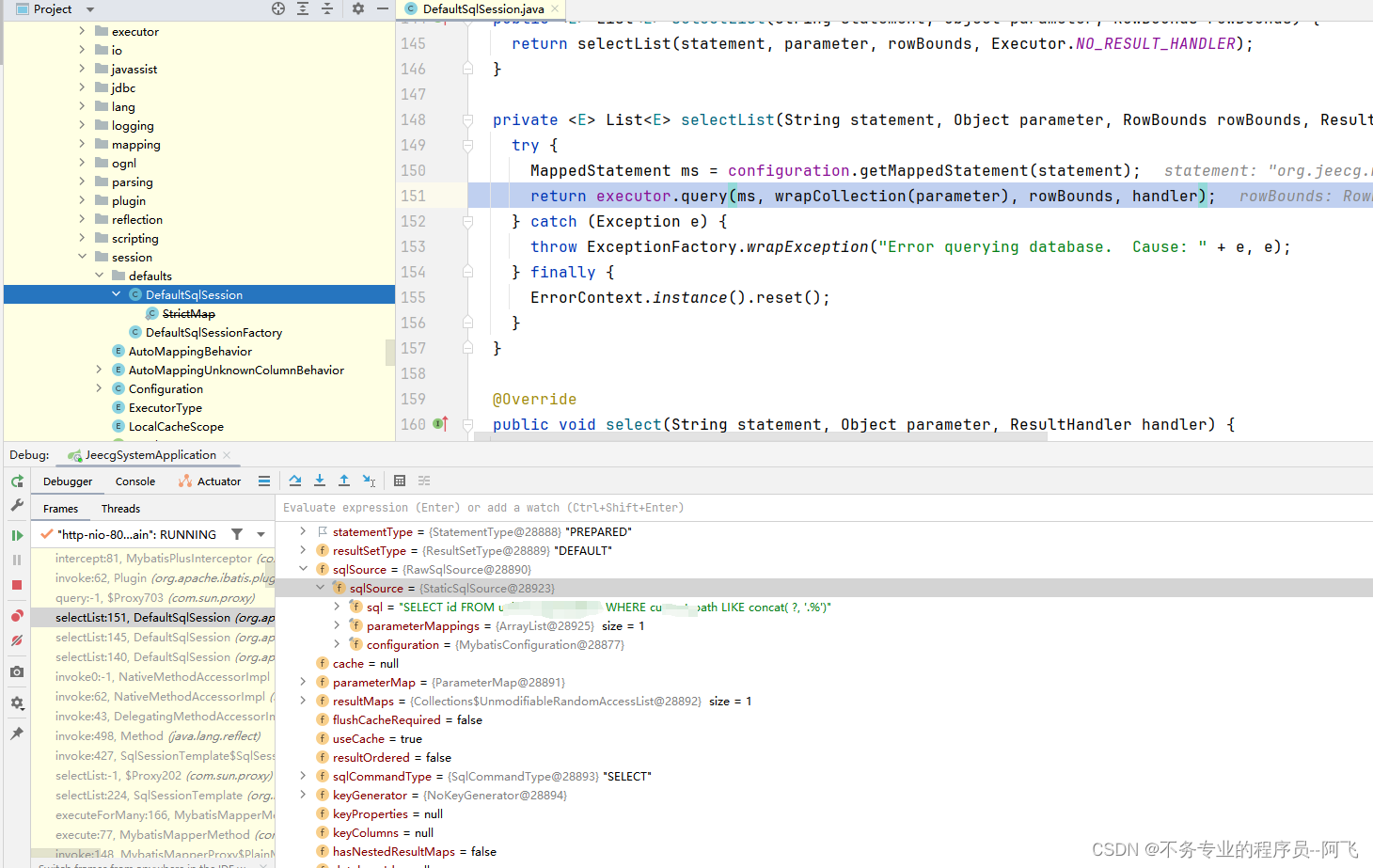1373x868 pixels.
Task: Open DefaultSqlSessionFactory in tree
Action: pyautogui.click(x=213, y=333)
